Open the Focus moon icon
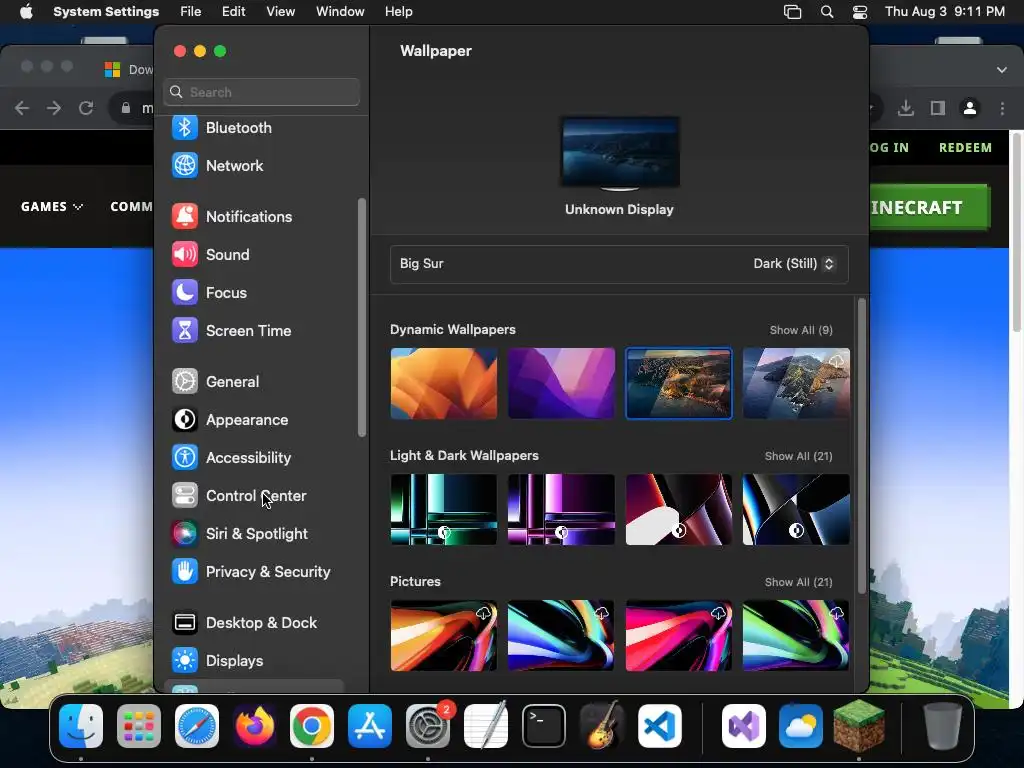 (185, 292)
